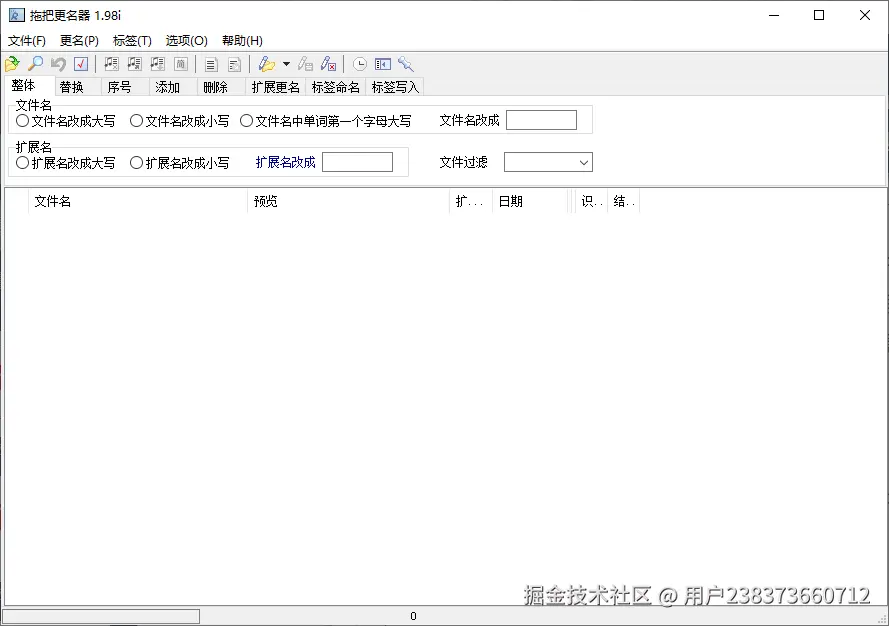889x626 pixels.
Task: 切换到替换选项卡
Action: coord(72,87)
